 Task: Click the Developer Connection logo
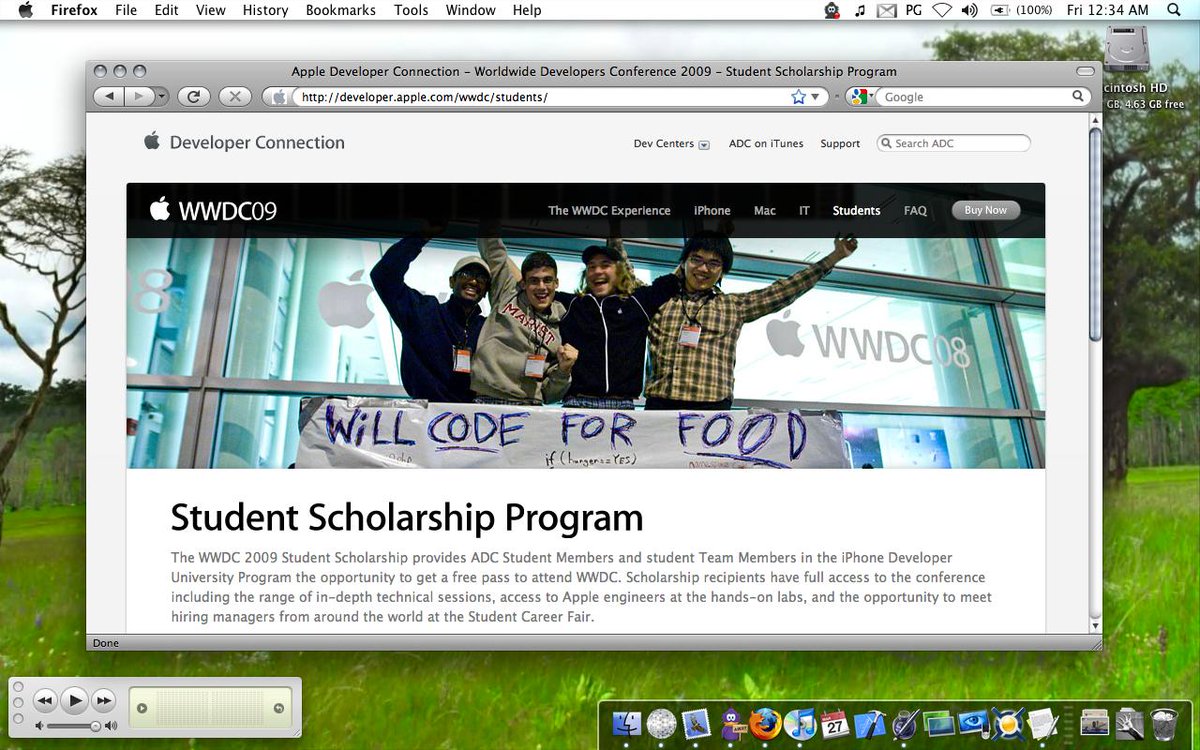tap(245, 142)
